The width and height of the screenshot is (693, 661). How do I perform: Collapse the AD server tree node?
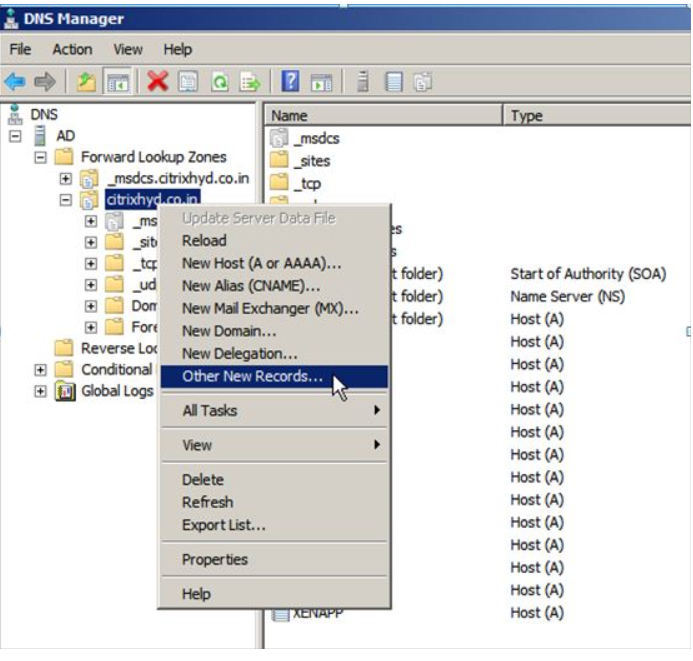[x=16, y=136]
